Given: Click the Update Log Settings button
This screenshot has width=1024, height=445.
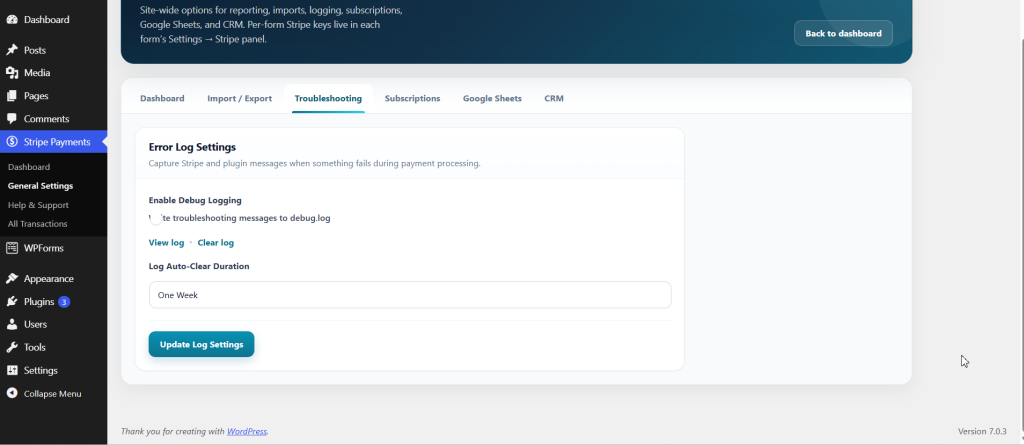Looking at the screenshot, I should point(201,344).
